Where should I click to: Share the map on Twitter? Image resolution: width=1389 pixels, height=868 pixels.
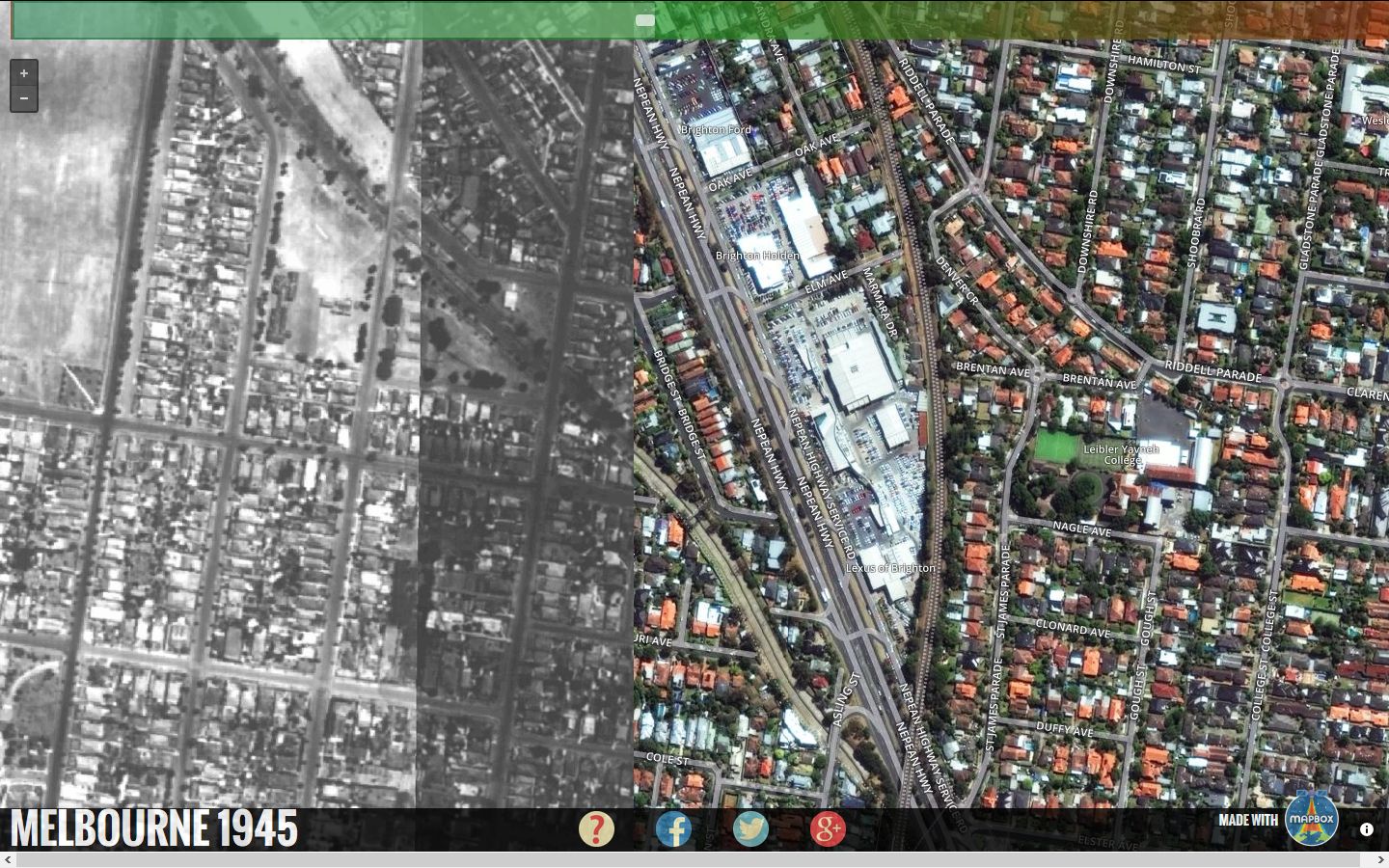pyautogui.click(x=750, y=828)
